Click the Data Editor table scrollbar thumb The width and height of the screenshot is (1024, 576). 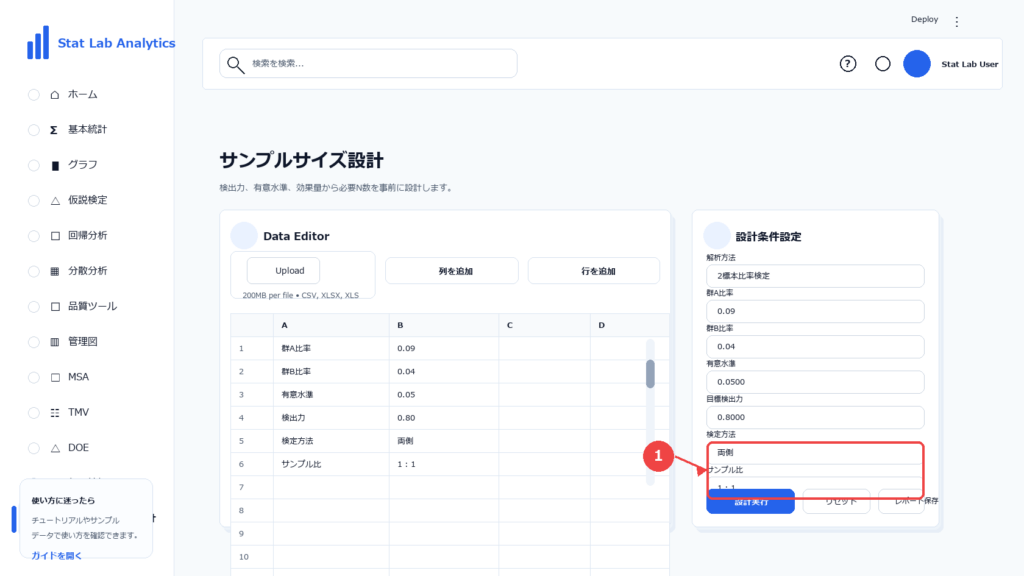pyautogui.click(x=650, y=374)
